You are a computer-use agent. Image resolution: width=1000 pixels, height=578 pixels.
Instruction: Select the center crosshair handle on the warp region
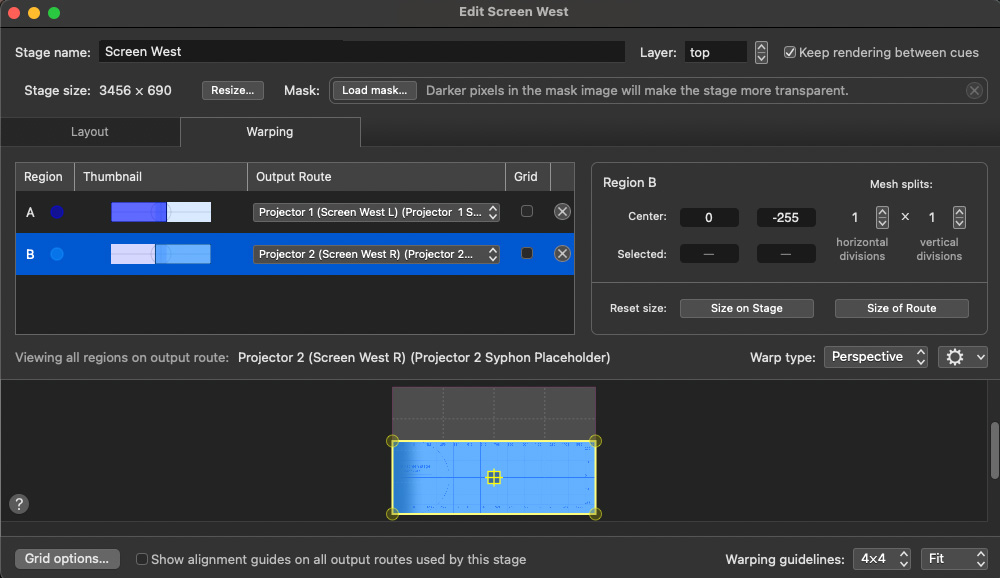[x=494, y=477]
